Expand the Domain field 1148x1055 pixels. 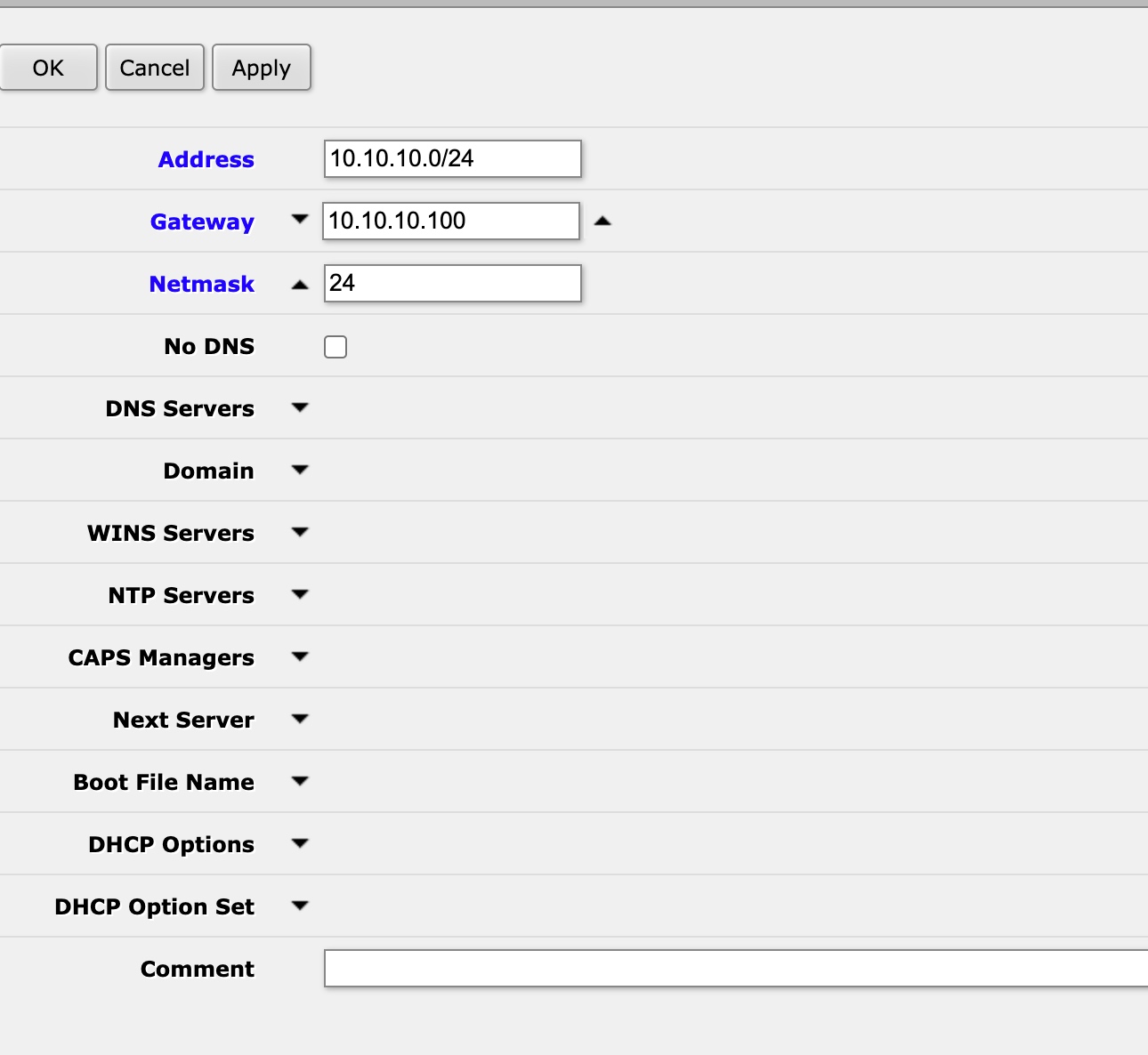pyautogui.click(x=300, y=471)
